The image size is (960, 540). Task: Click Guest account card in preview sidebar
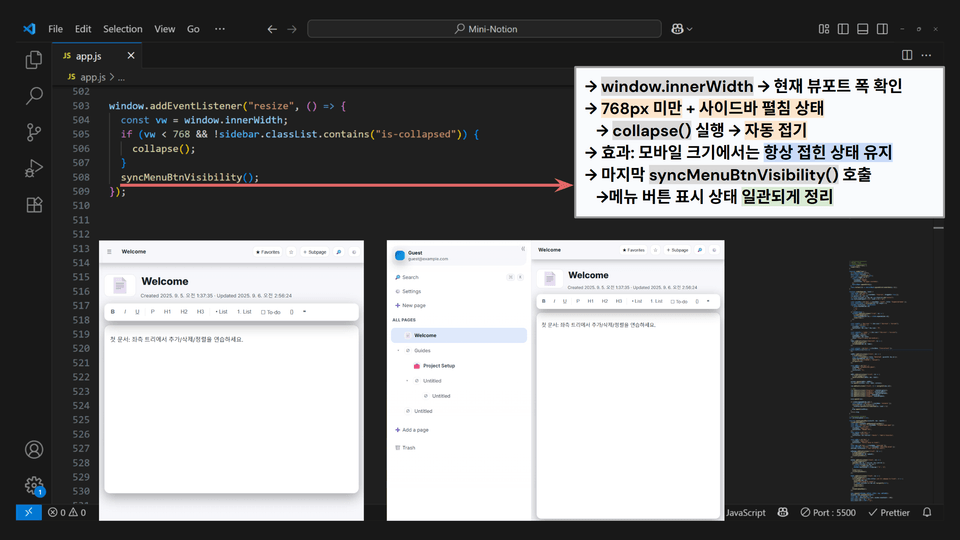pyautogui.click(x=458, y=255)
